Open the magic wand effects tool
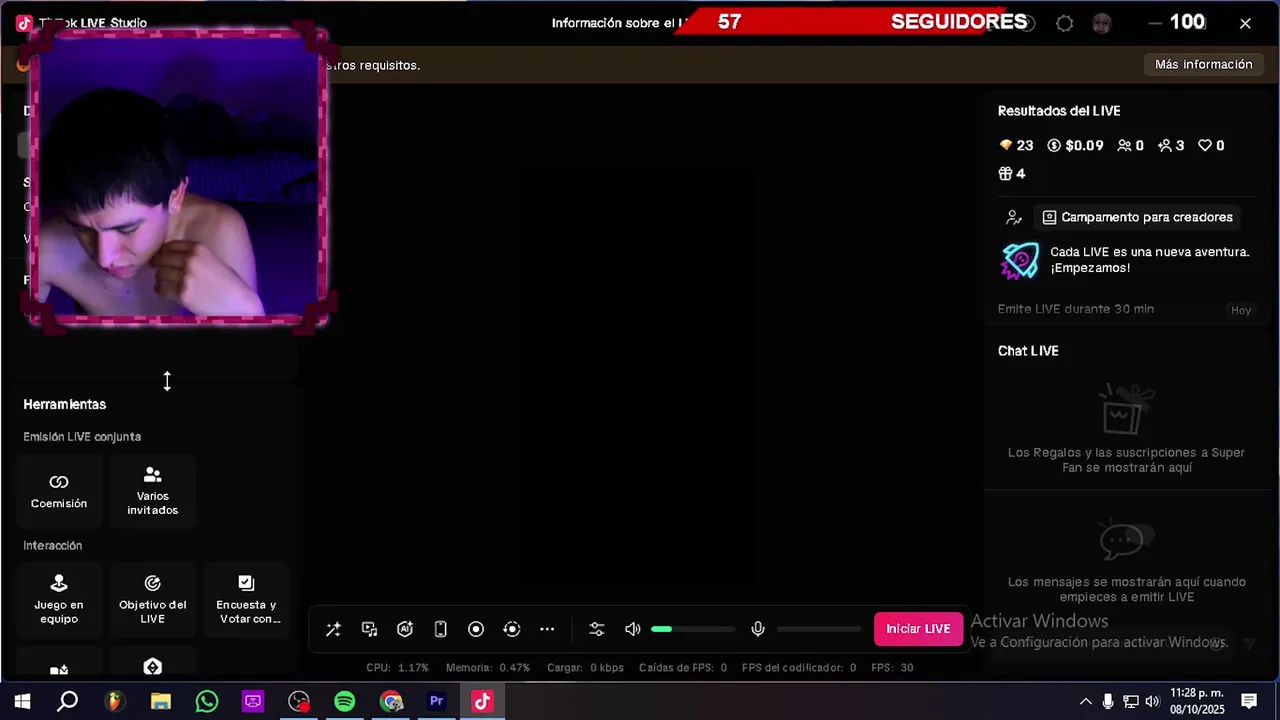The height and width of the screenshot is (720, 1280). 333,629
